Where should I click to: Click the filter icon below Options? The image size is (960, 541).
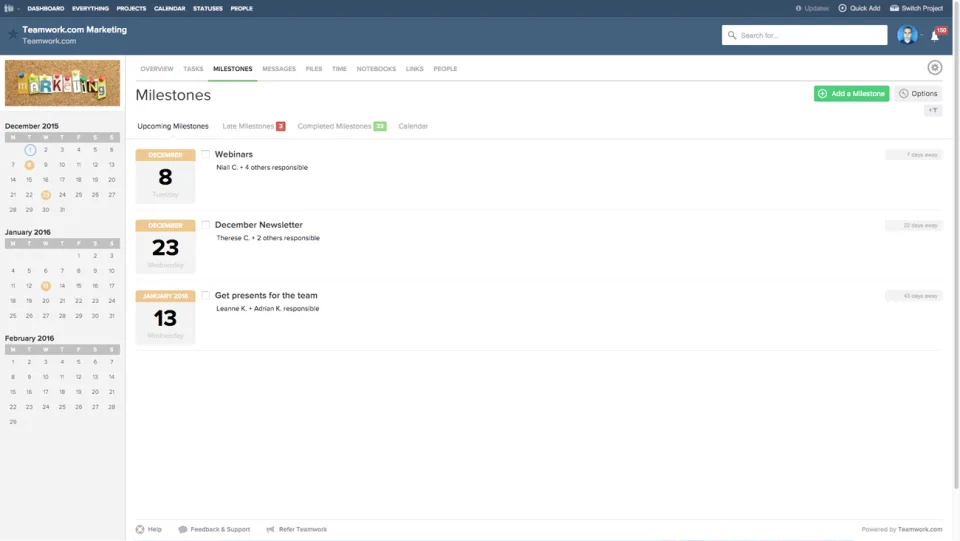pyautogui.click(x=933, y=110)
